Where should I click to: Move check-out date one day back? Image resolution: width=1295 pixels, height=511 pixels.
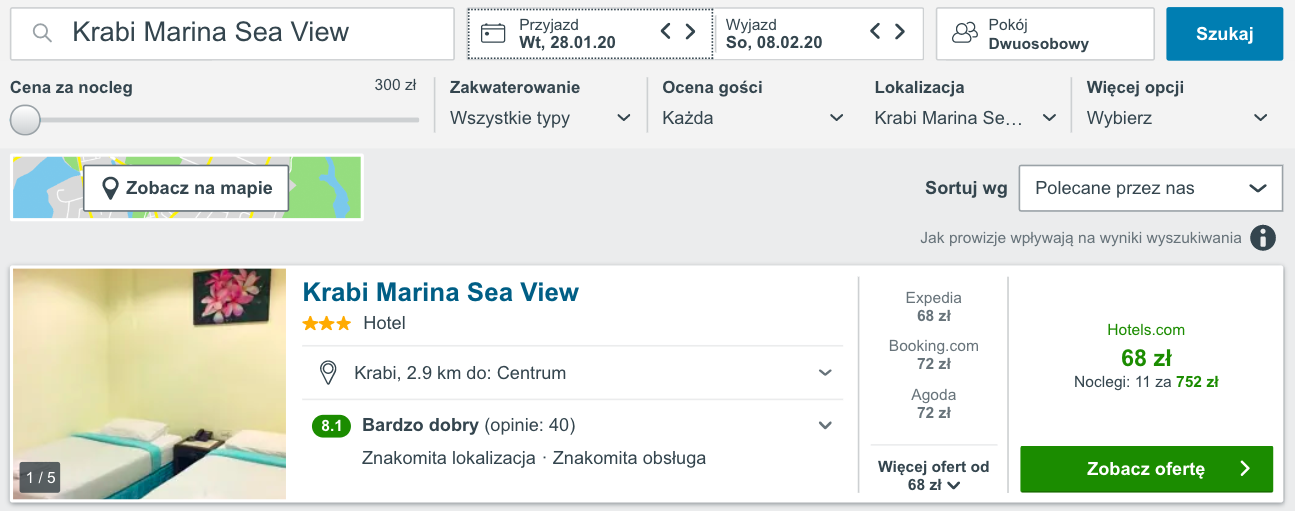(875, 32)
